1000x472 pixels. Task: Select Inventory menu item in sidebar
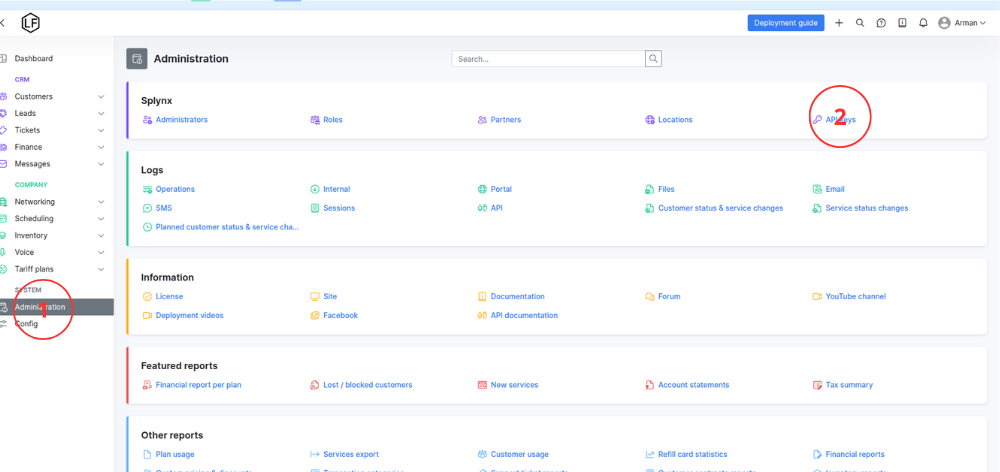click(x=31, y=235)
